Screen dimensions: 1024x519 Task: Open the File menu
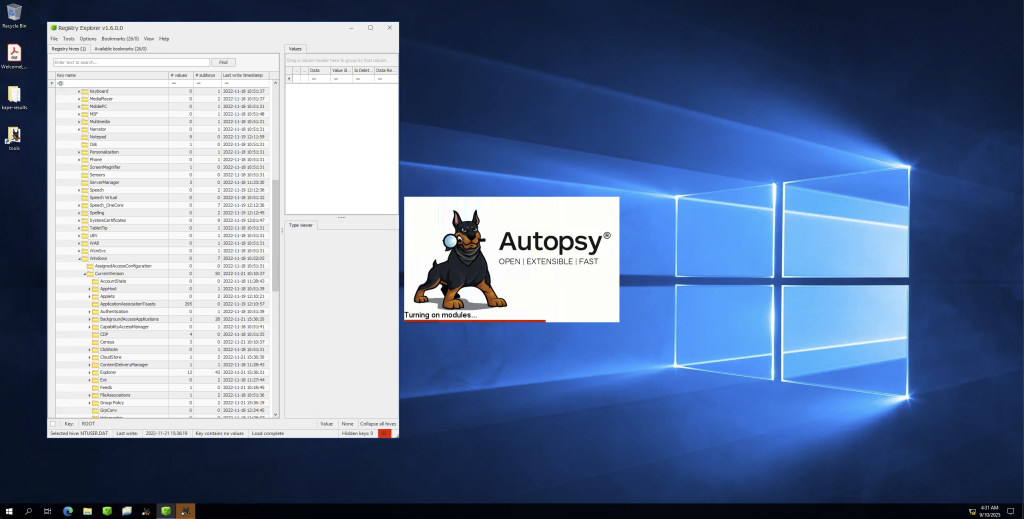pyautogui.click(x=54, y=39)
